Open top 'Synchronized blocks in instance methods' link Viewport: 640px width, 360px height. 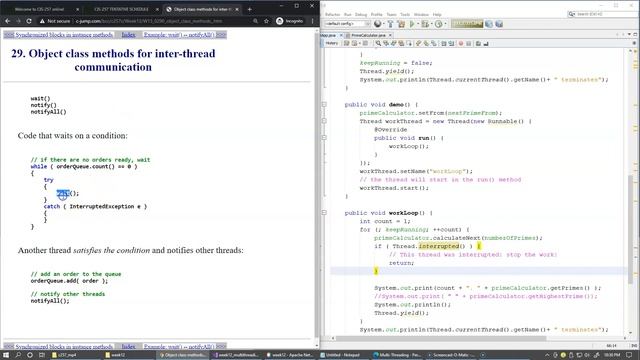click(64, 35)
